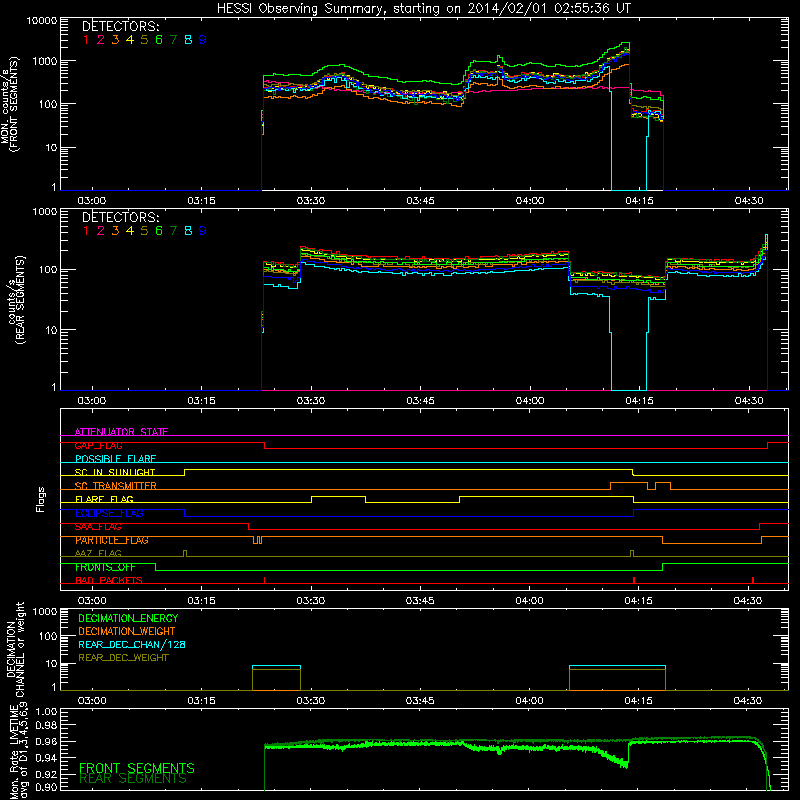
Task: Select the FRONT SEGMENTS livetime legend label
Action: [137, 768]
